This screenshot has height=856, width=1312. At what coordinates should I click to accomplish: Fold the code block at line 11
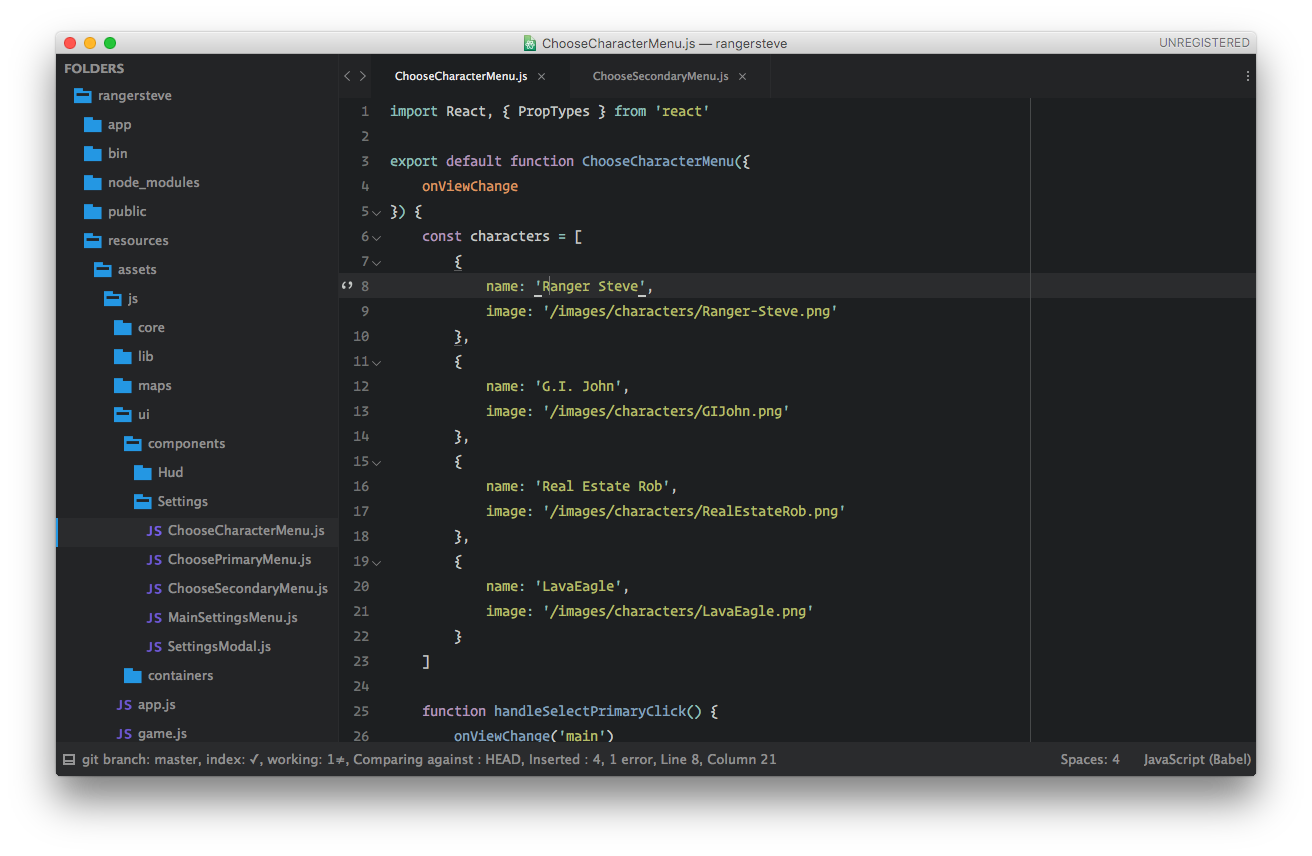coord(377,362)
